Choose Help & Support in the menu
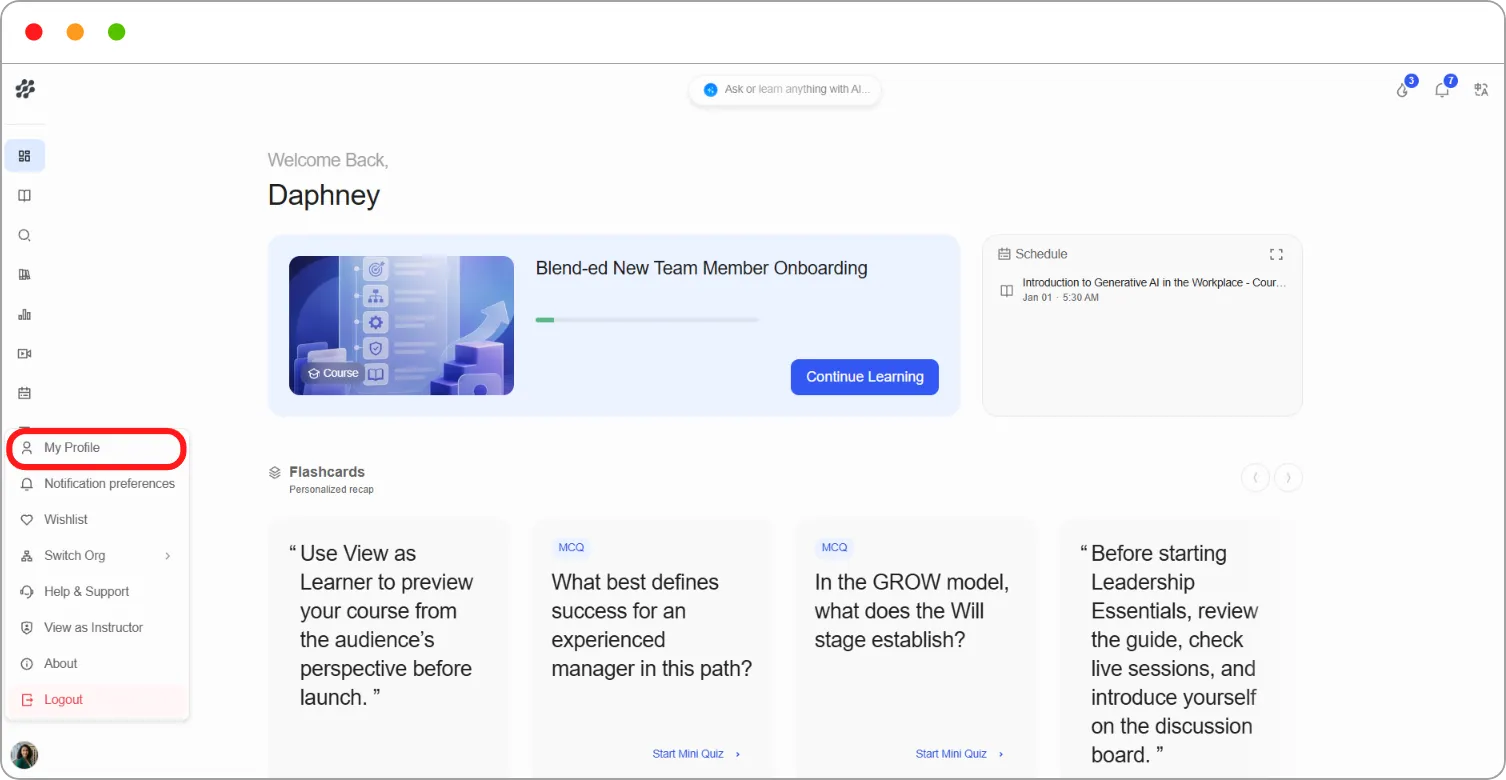This screenshot has height=780, width=1506. (x=96, y=592)
